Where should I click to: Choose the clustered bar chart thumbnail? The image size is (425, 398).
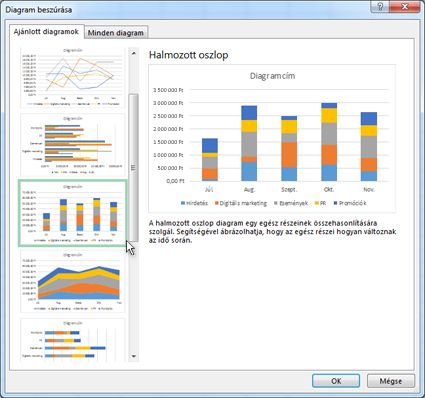72,145
